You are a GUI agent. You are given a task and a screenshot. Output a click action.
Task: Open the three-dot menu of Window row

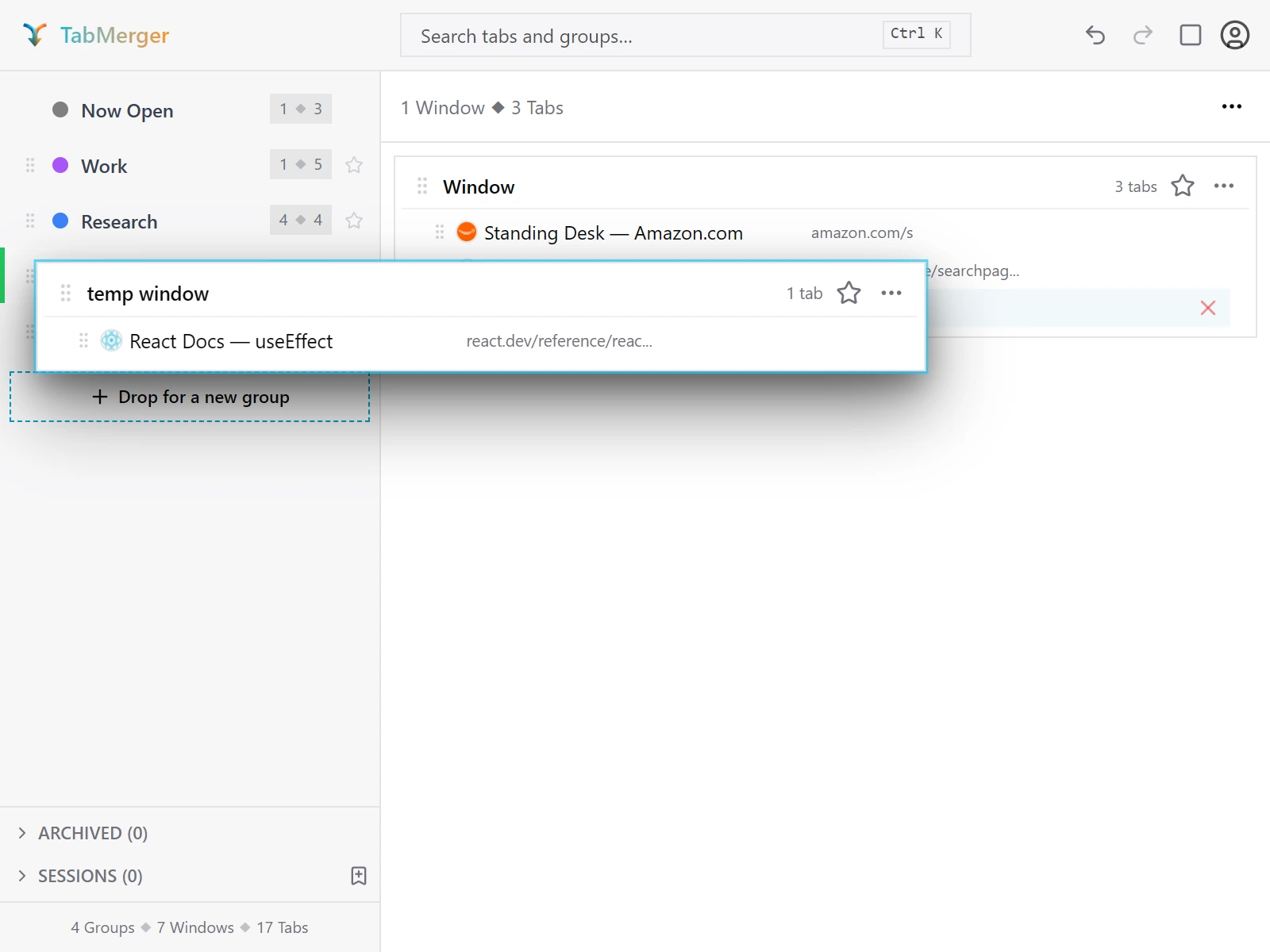point(1224,186)
